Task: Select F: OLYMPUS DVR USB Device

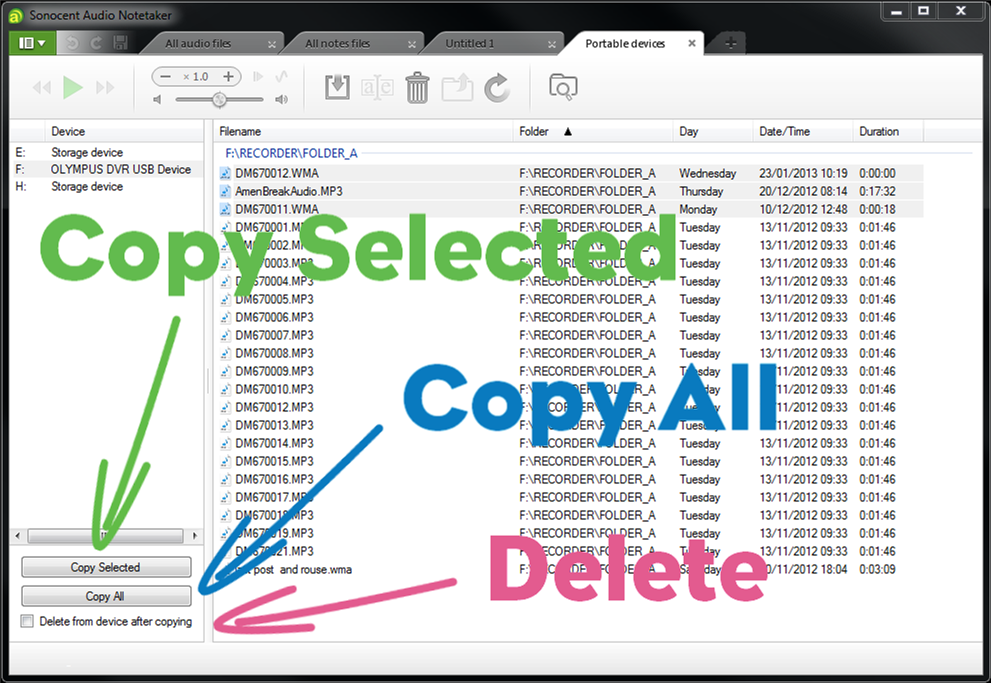Action: click(107, 169)
